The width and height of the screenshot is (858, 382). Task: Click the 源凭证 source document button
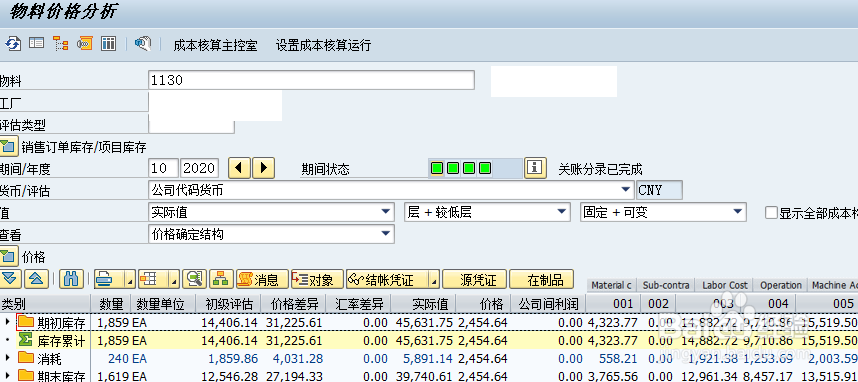[x=474, y=279]
